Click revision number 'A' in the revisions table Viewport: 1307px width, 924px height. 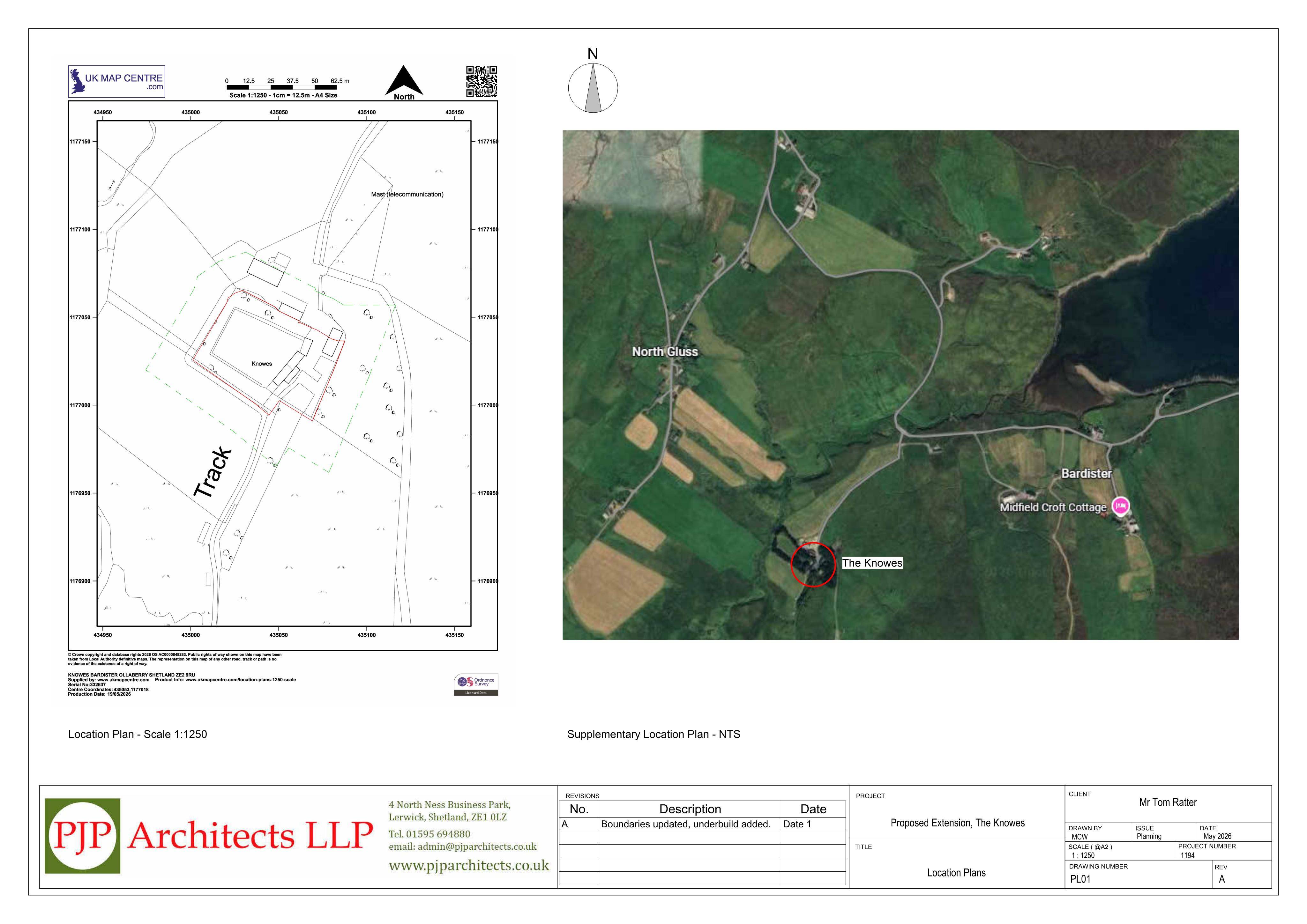point(565,824)
